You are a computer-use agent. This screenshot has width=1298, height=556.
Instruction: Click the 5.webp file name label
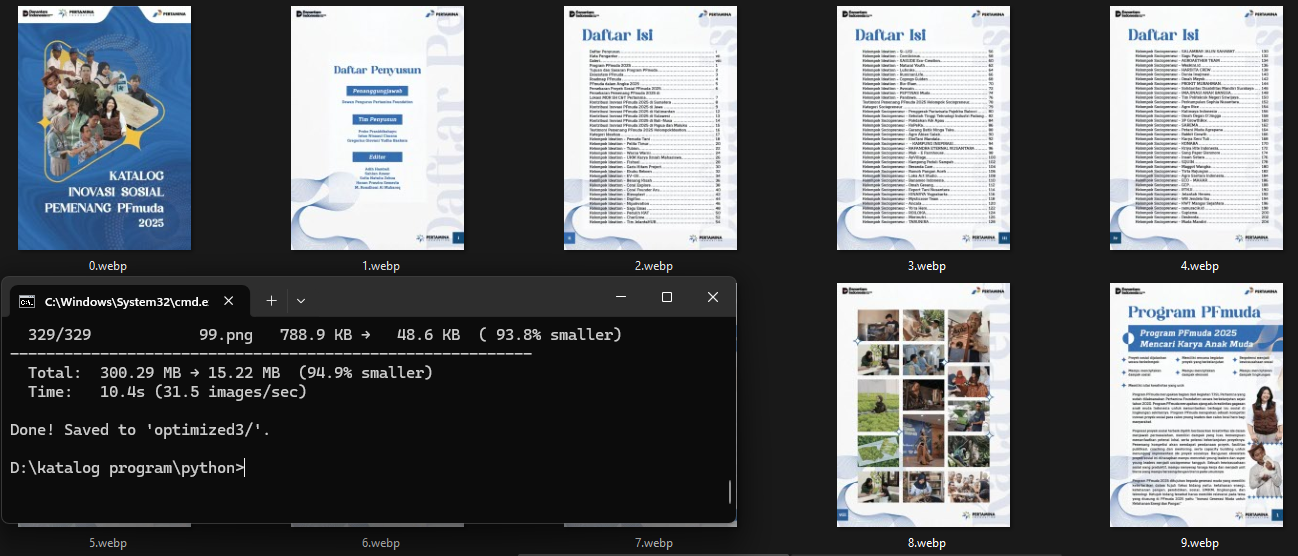105,543
